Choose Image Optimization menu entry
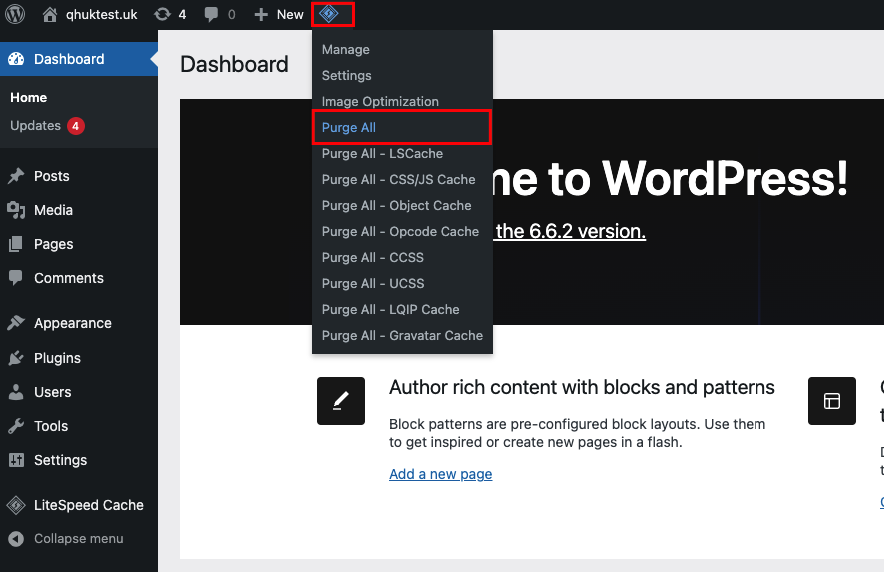 pyautogui.click(x=380, y=101)
